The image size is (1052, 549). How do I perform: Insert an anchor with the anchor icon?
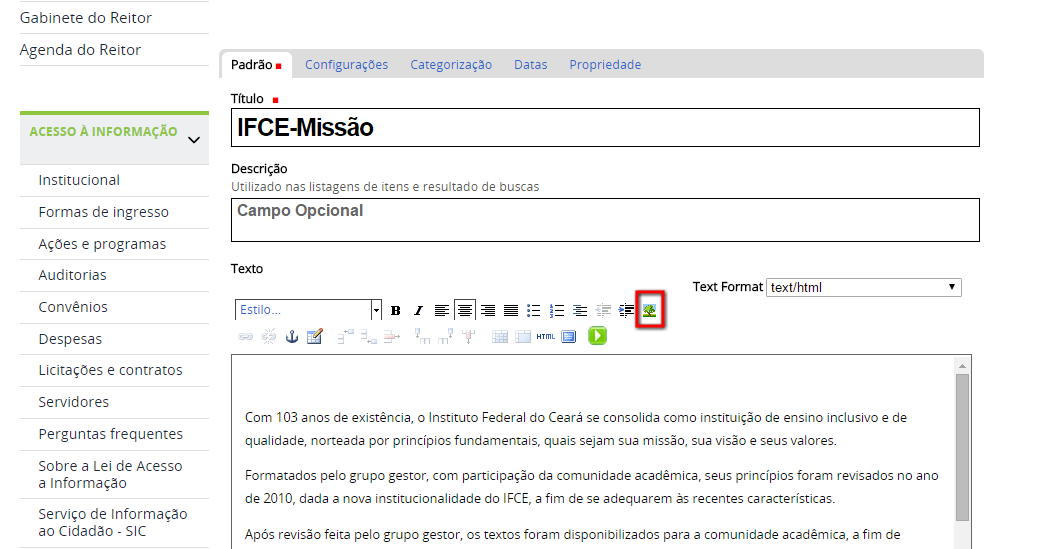click(292, 336)
